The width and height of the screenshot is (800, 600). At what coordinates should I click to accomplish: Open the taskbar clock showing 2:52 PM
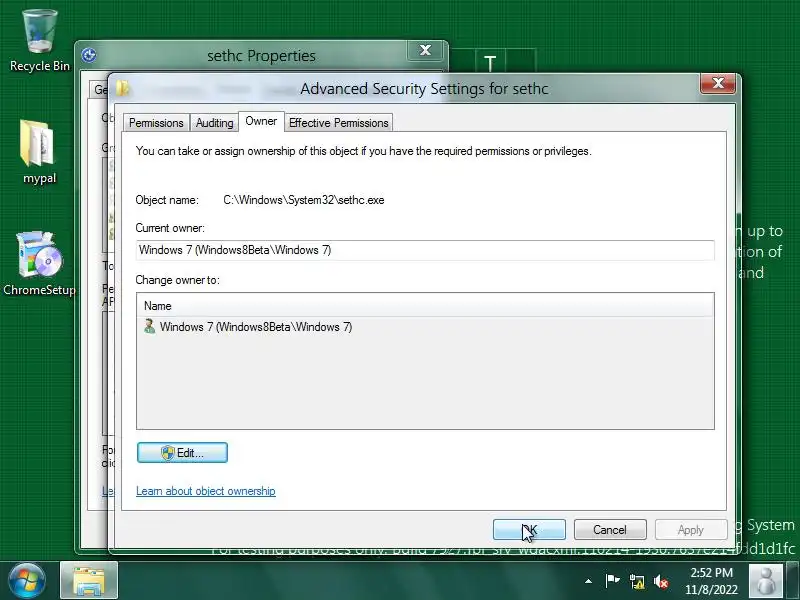(711, 581)
